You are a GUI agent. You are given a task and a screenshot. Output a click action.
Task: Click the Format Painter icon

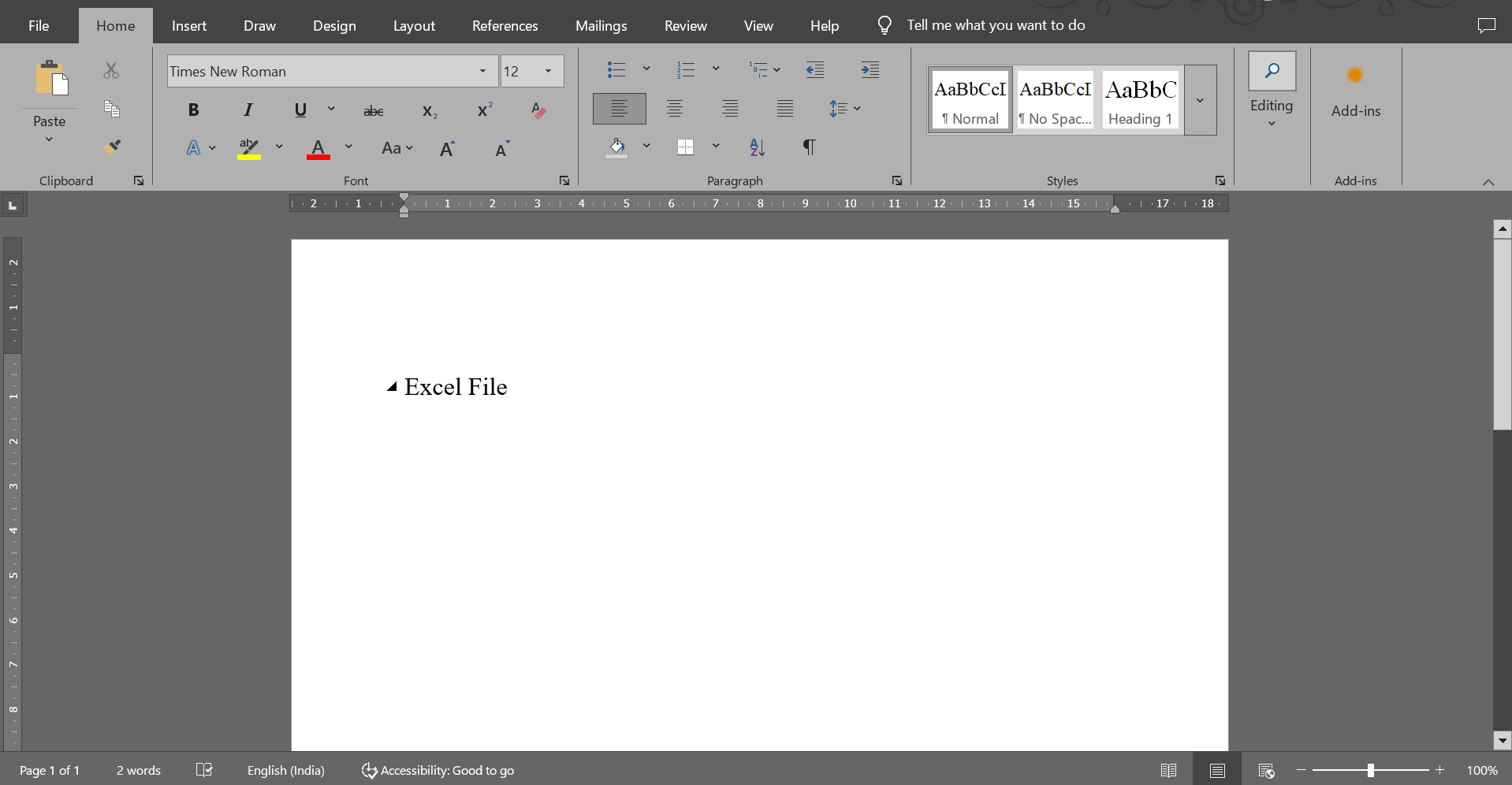pos(113,145)
